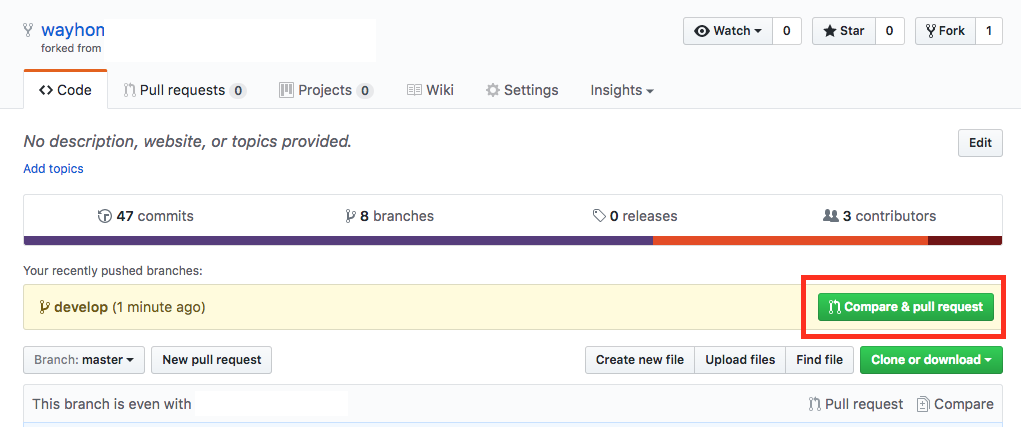
Task: Click 'This branch is even with' text
Action: tap(112, 404)
